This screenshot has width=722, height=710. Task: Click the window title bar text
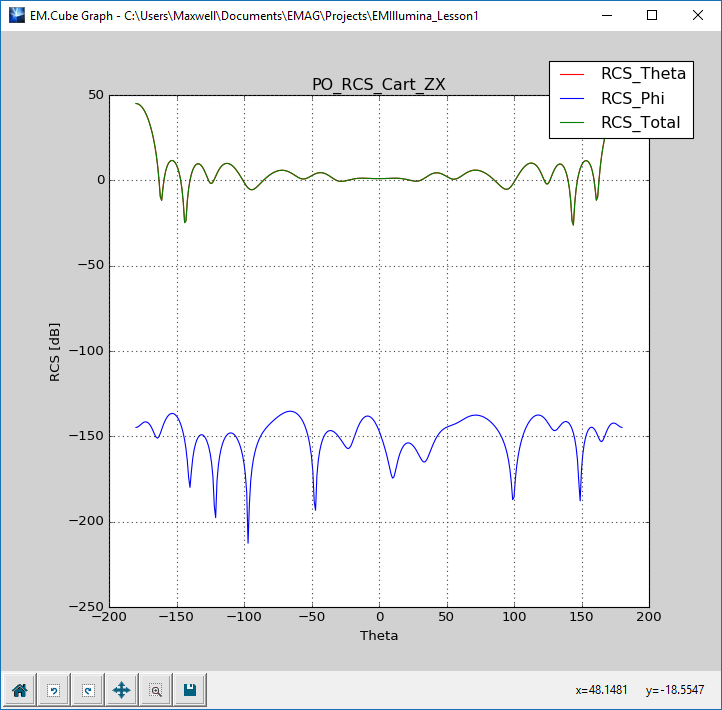[254, 16]
